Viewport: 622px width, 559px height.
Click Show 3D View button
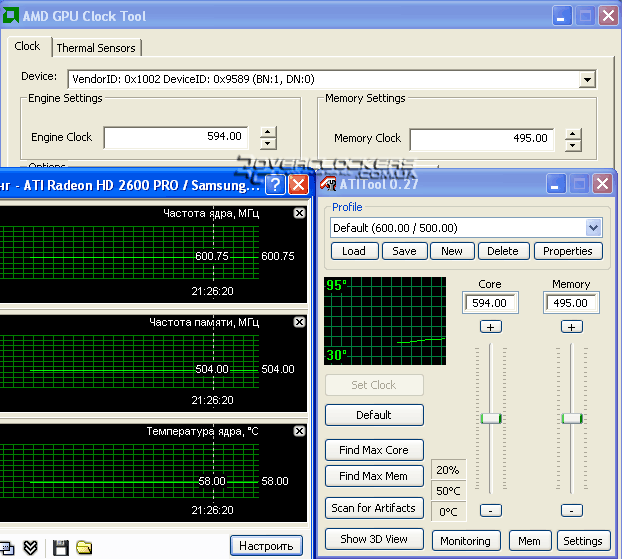coord(374,539)
